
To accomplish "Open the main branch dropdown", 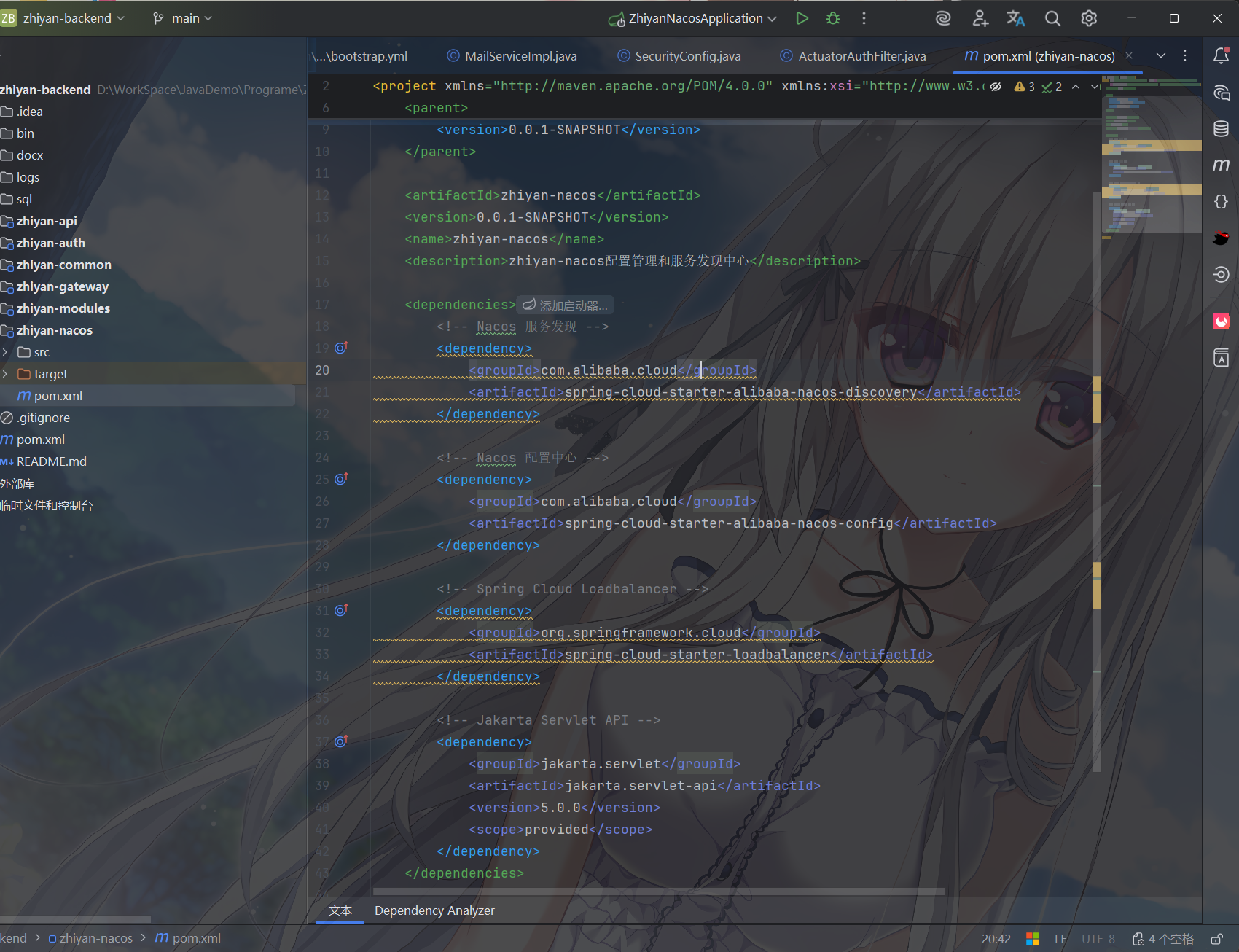I will click(x=182, y=18).
